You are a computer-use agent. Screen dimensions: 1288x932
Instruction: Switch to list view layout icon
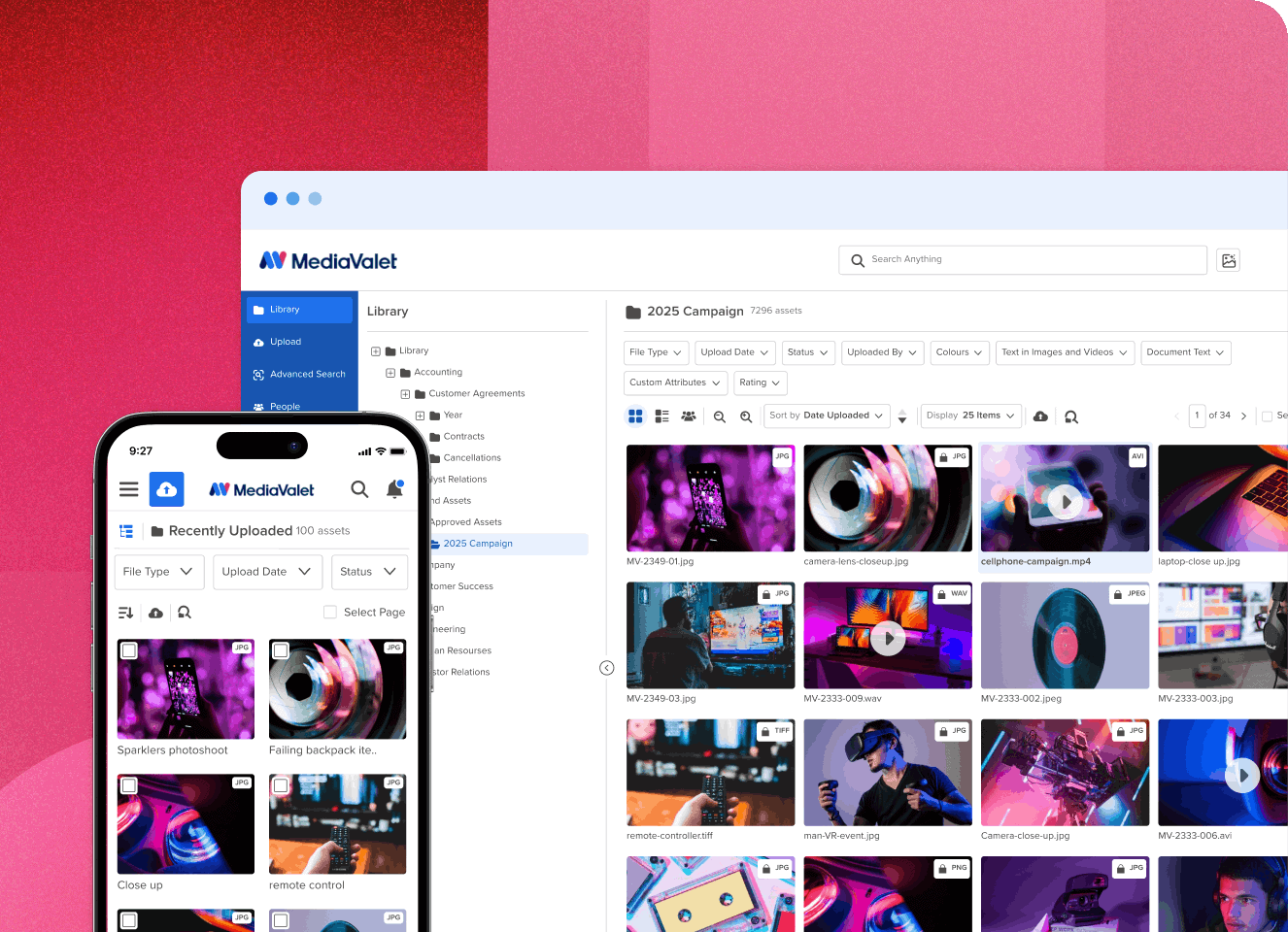tap(661, 416)
